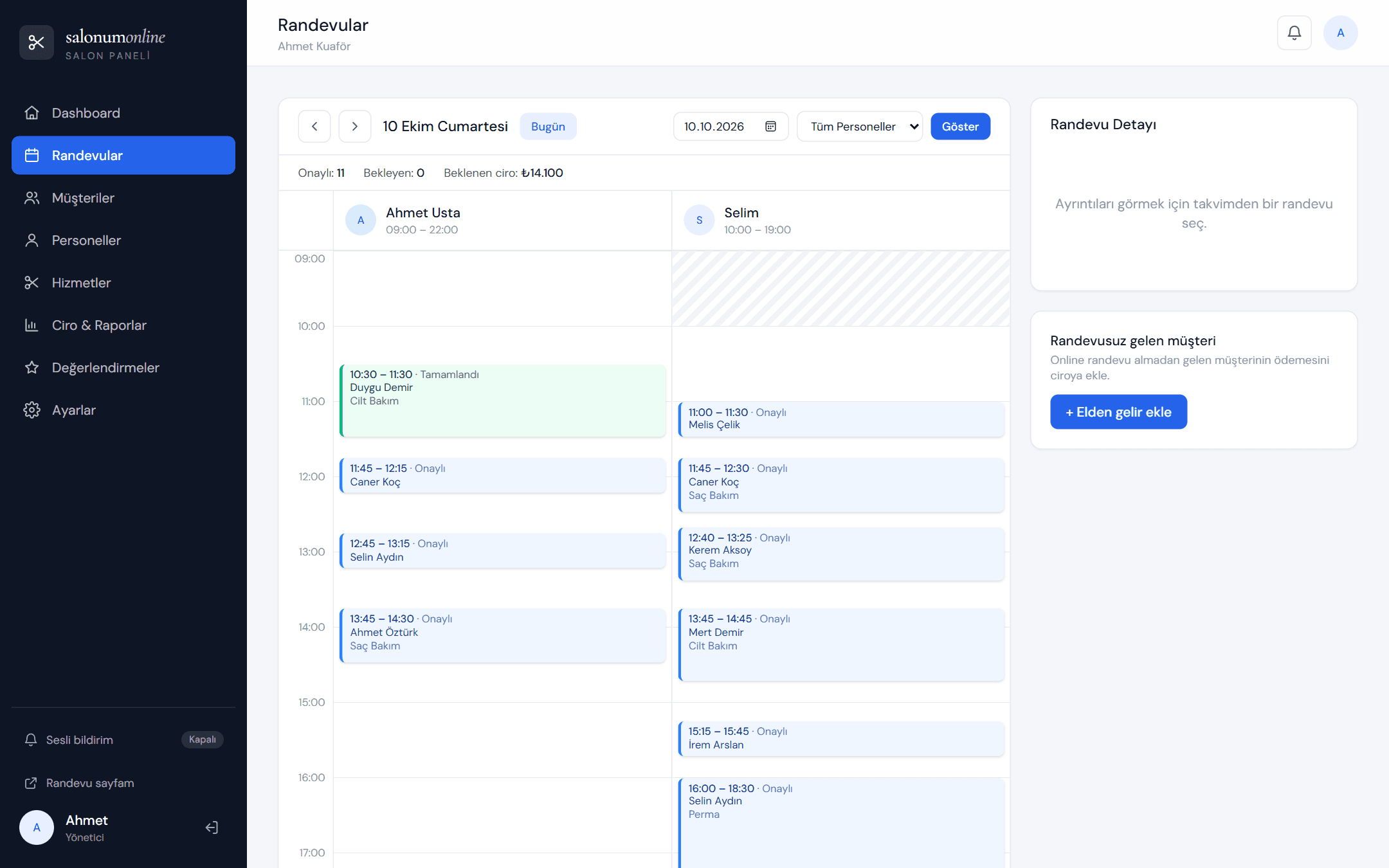Click the Selim staff avatar
The image size is (1389, 868).
699,221
